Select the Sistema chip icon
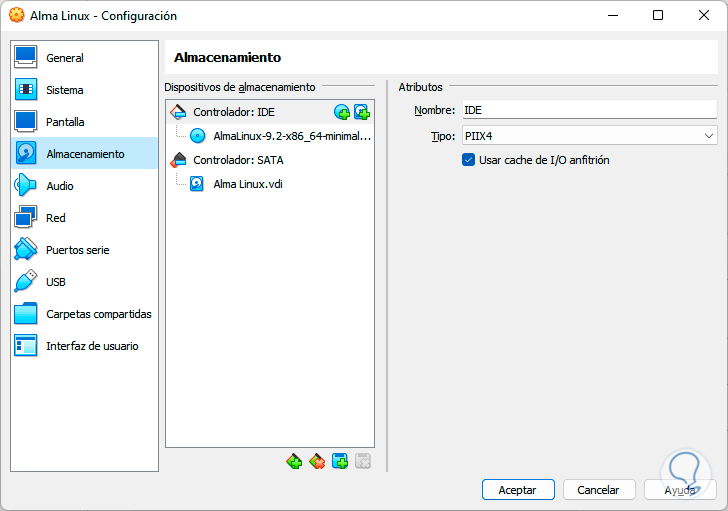 26,90
